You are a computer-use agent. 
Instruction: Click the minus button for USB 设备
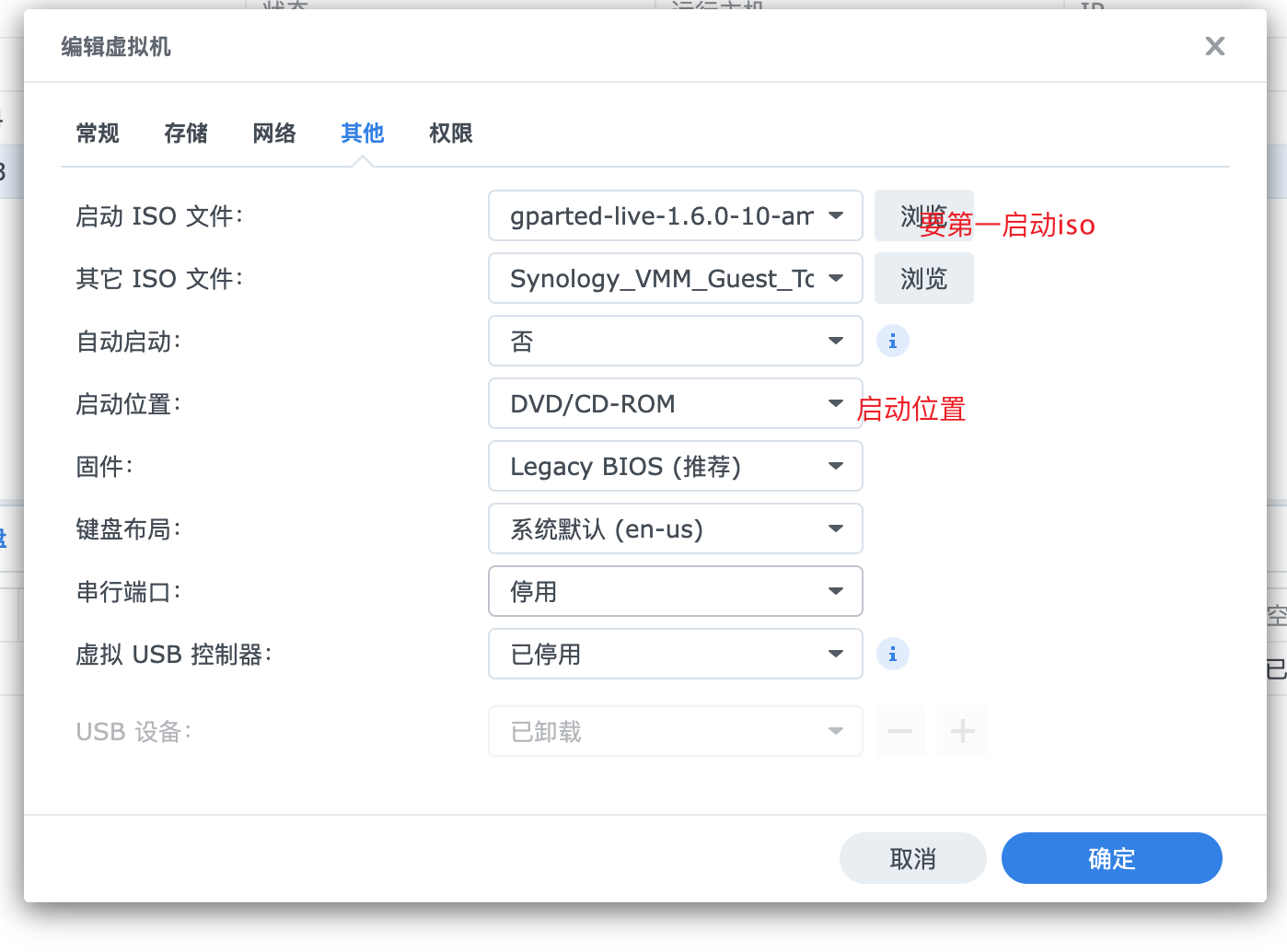point(899,731)
